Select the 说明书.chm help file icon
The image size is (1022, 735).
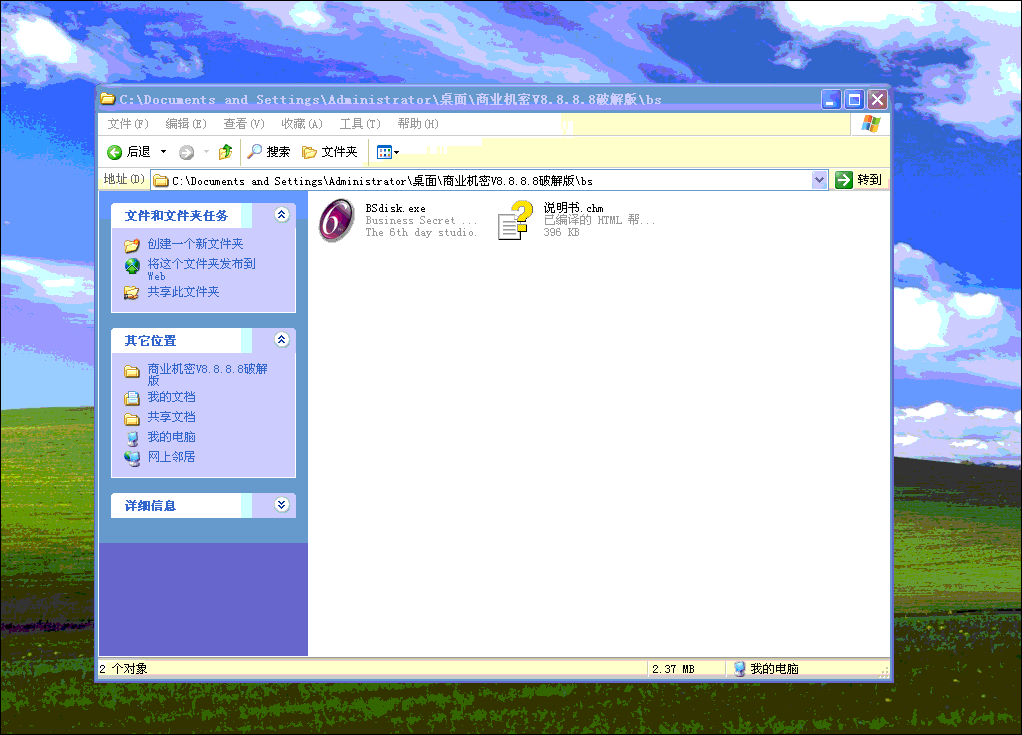pos(515,220)
